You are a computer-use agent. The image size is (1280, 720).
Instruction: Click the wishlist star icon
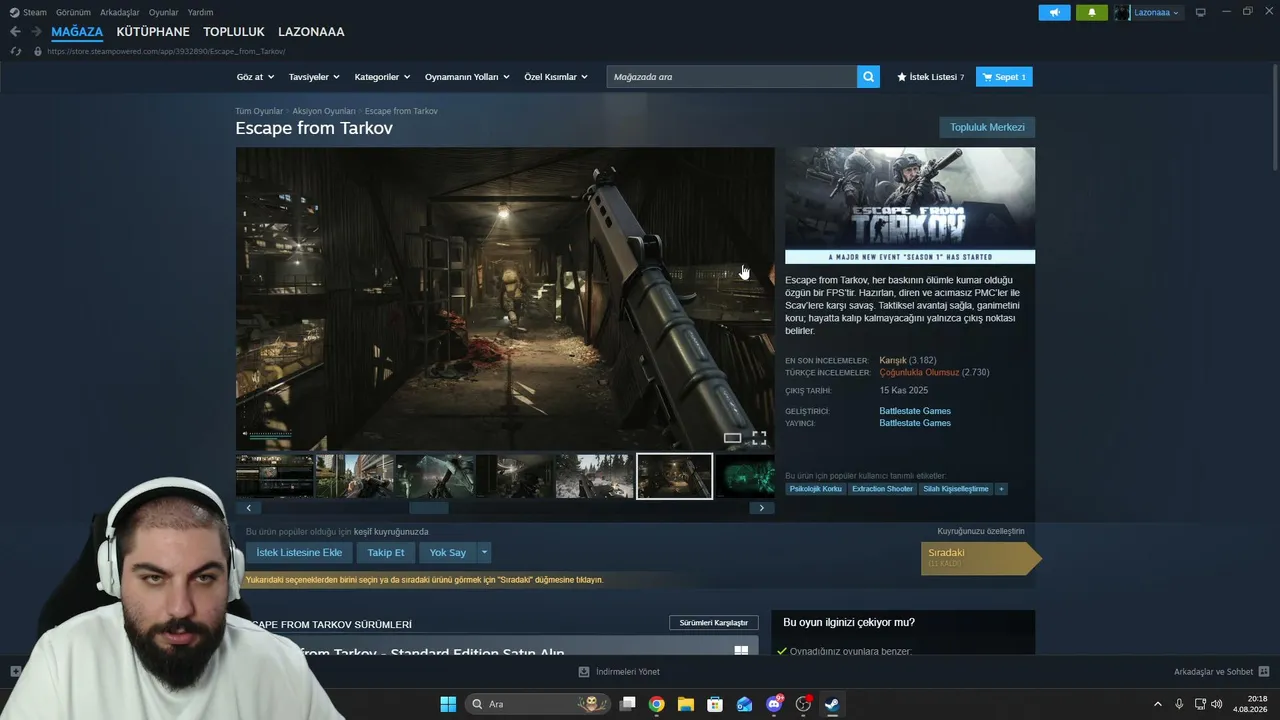tap(901, 77)
